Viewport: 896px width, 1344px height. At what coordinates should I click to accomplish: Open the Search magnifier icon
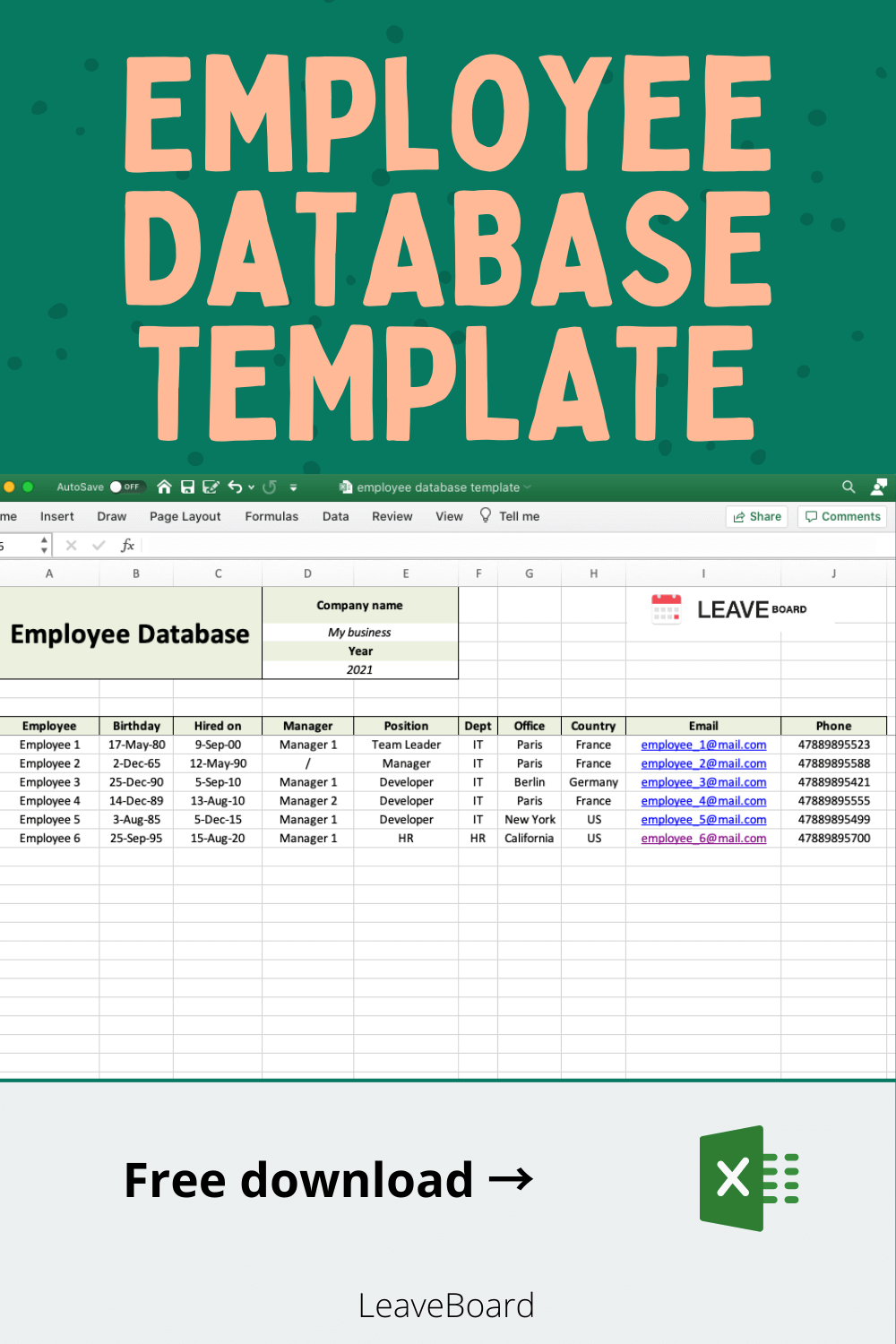click(x=848, y=487)
